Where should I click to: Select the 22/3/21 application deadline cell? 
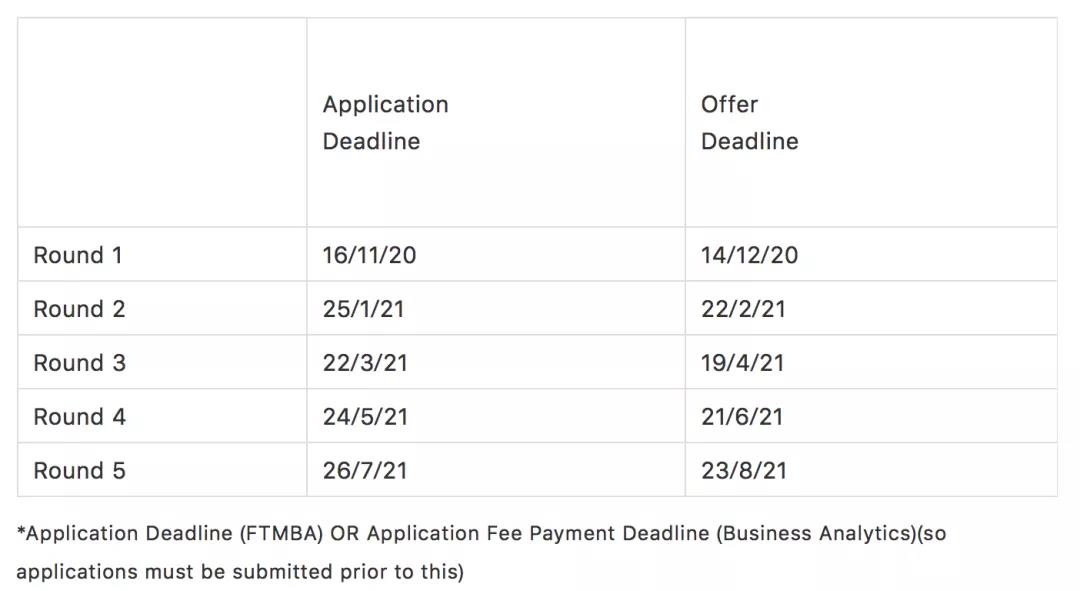[365, 363]
